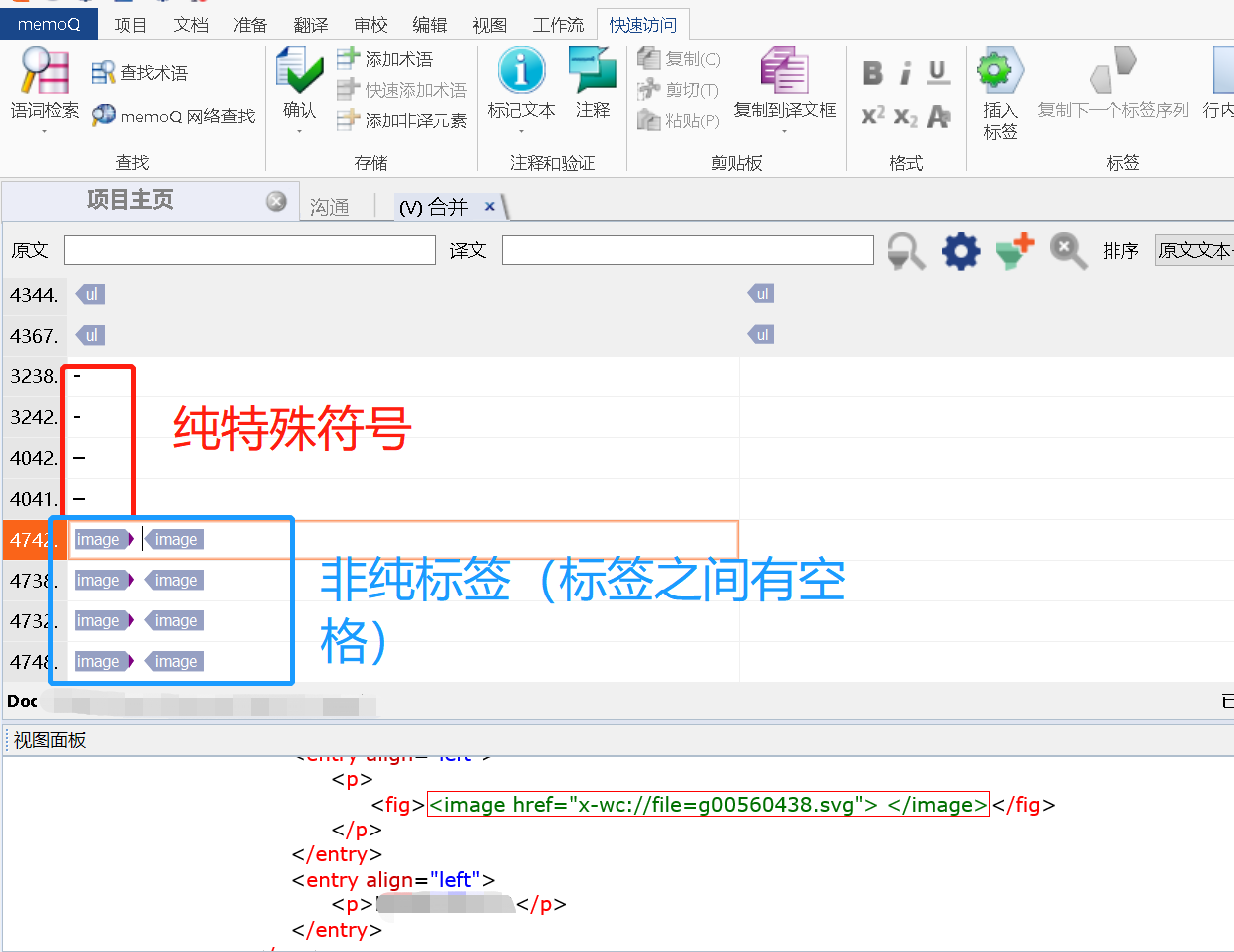Screen dimensions: 1234x952
Task: Switch to the 编辑 ribbon tab
Action: pyautogui.click(x=429, y=25)
